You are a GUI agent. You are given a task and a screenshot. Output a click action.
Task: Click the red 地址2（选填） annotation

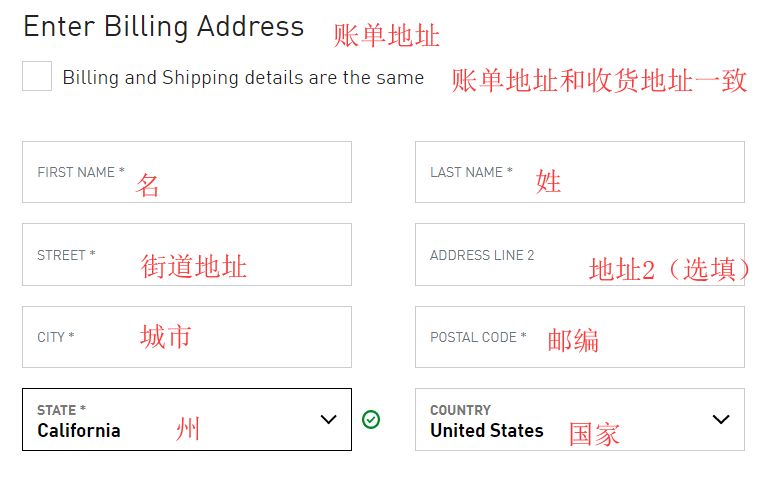tap(670, 269)
